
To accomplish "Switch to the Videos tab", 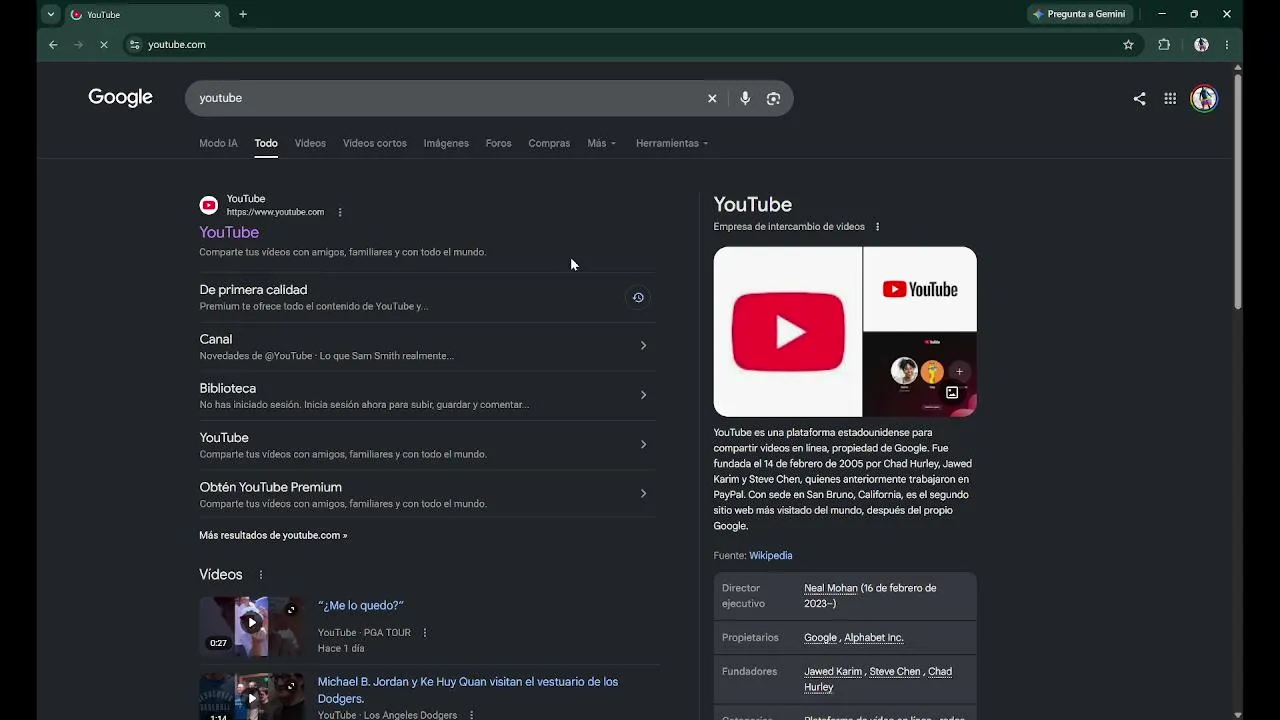I will click(x=310, y=143).
